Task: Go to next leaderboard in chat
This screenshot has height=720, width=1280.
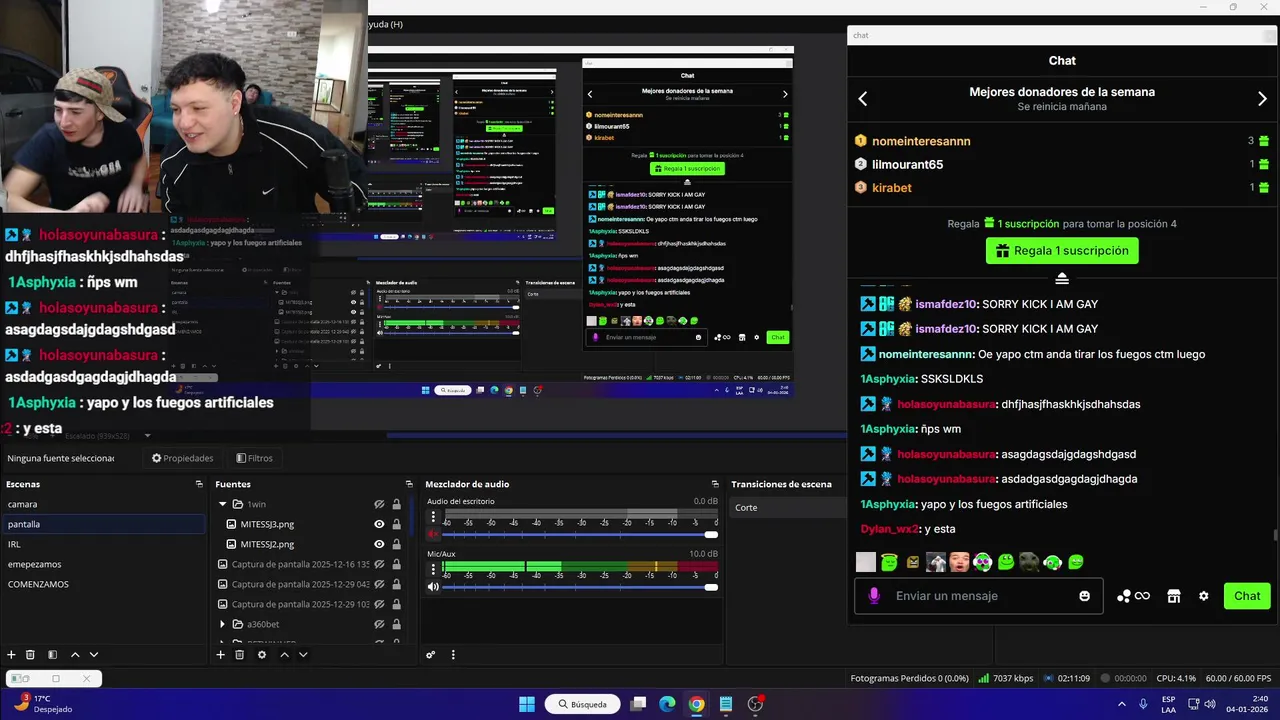Action: click(1262, 98)
